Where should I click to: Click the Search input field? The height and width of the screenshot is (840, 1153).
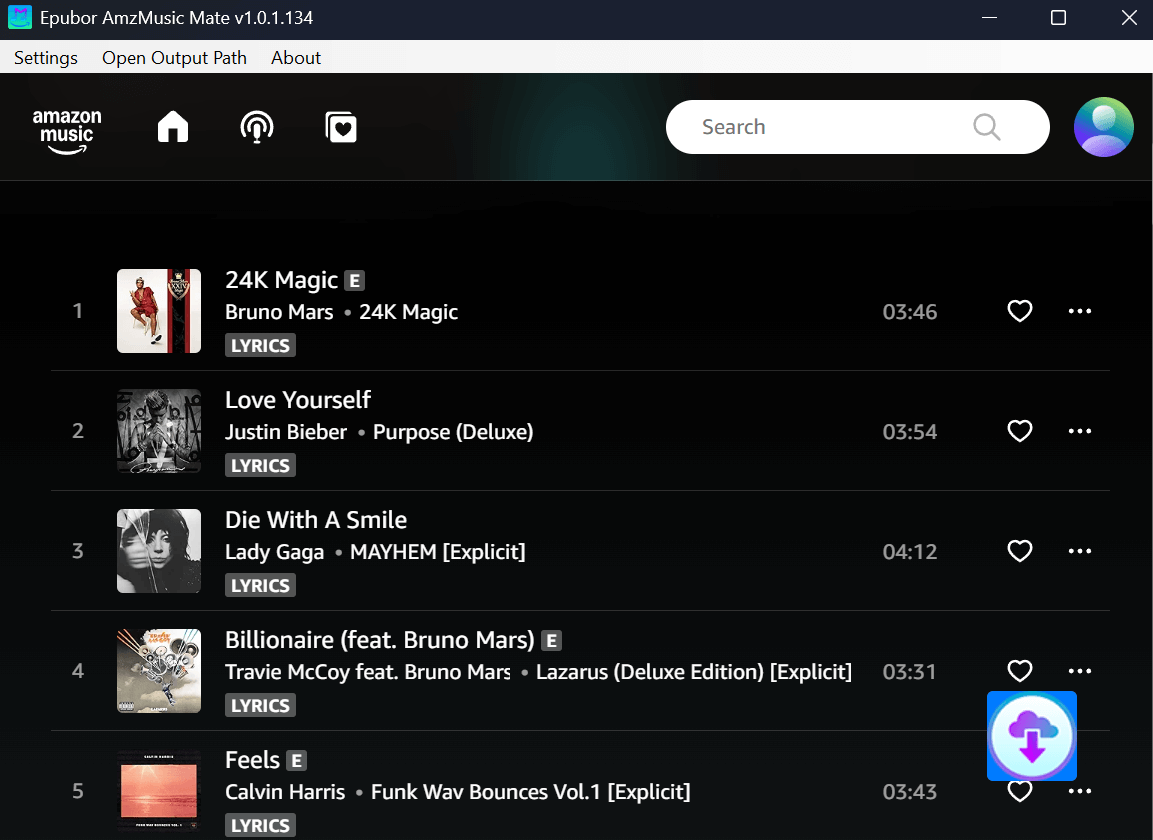[820, 127]
